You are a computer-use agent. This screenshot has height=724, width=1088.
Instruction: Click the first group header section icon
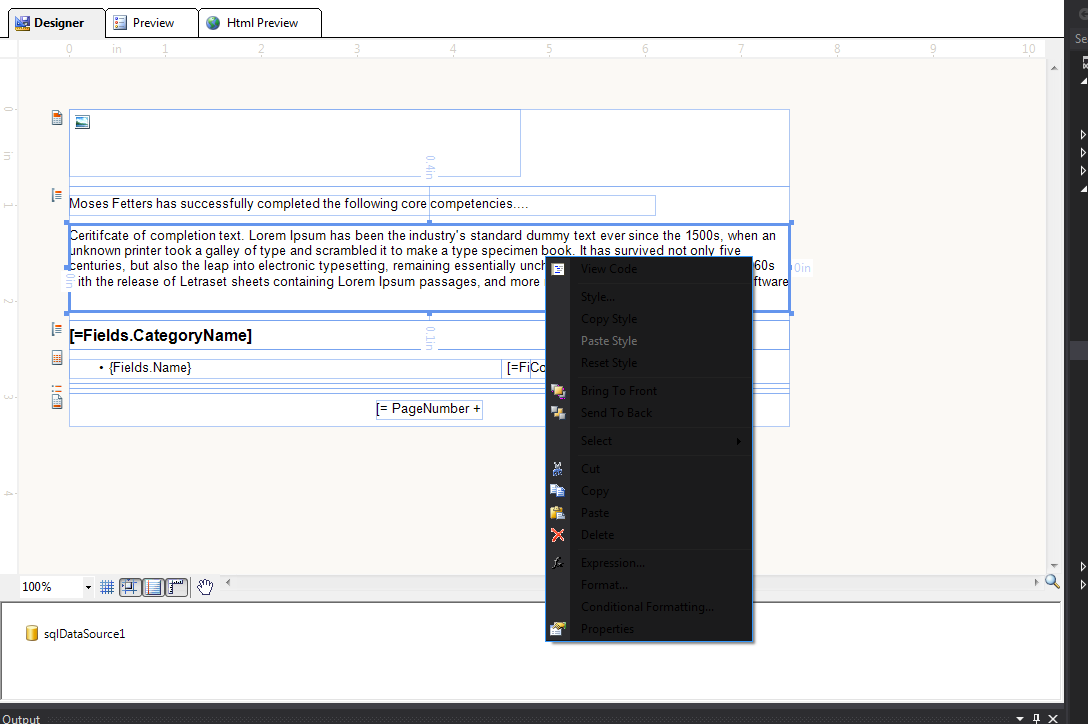(57, 196)
